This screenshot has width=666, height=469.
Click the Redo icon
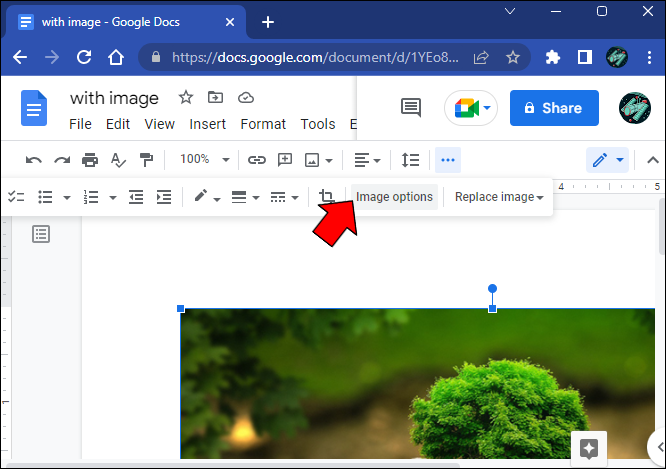point(62,160)
